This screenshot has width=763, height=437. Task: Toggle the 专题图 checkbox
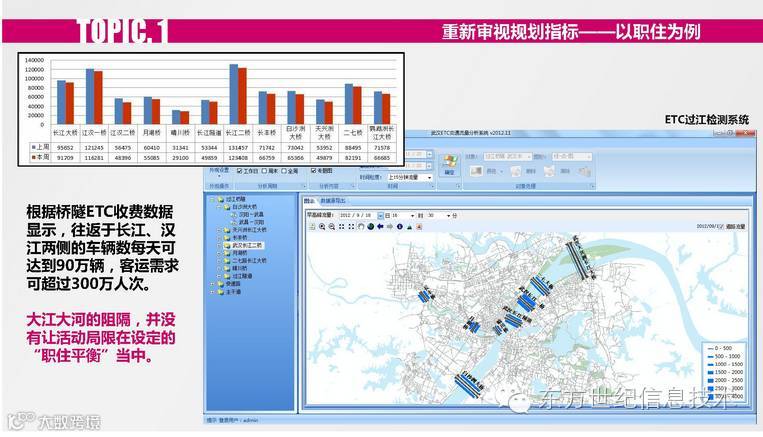pyautogui.click(x=313, y=171)
